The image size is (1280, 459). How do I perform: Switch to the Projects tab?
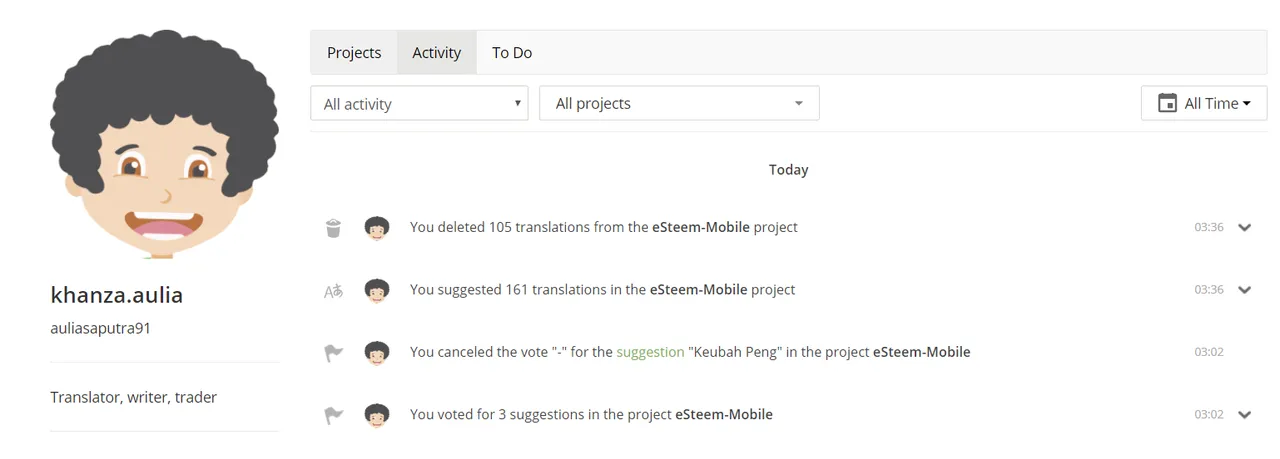354,52
